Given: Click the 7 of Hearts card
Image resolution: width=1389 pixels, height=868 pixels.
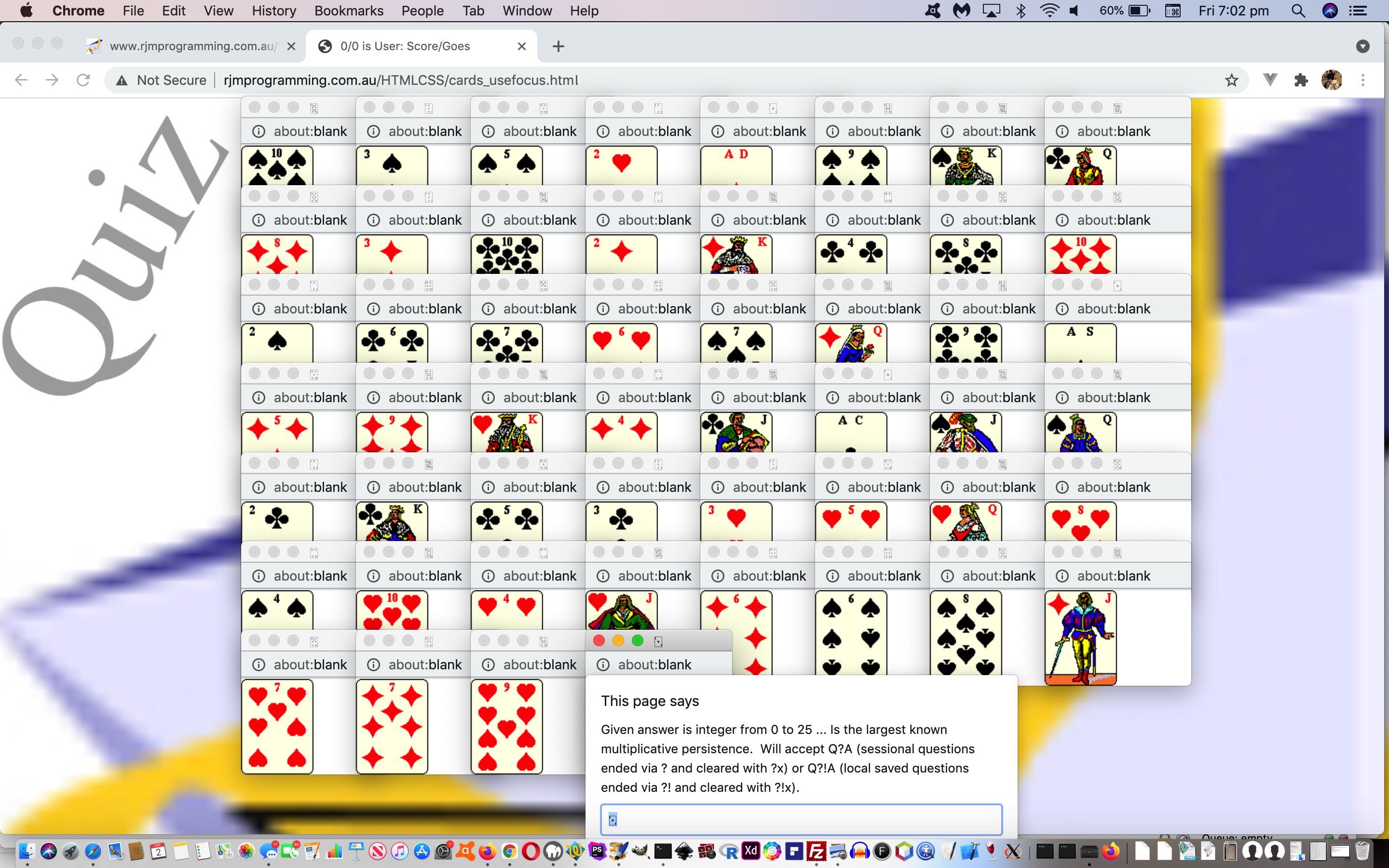Looking at the screenshot, I should click(277, 726).
